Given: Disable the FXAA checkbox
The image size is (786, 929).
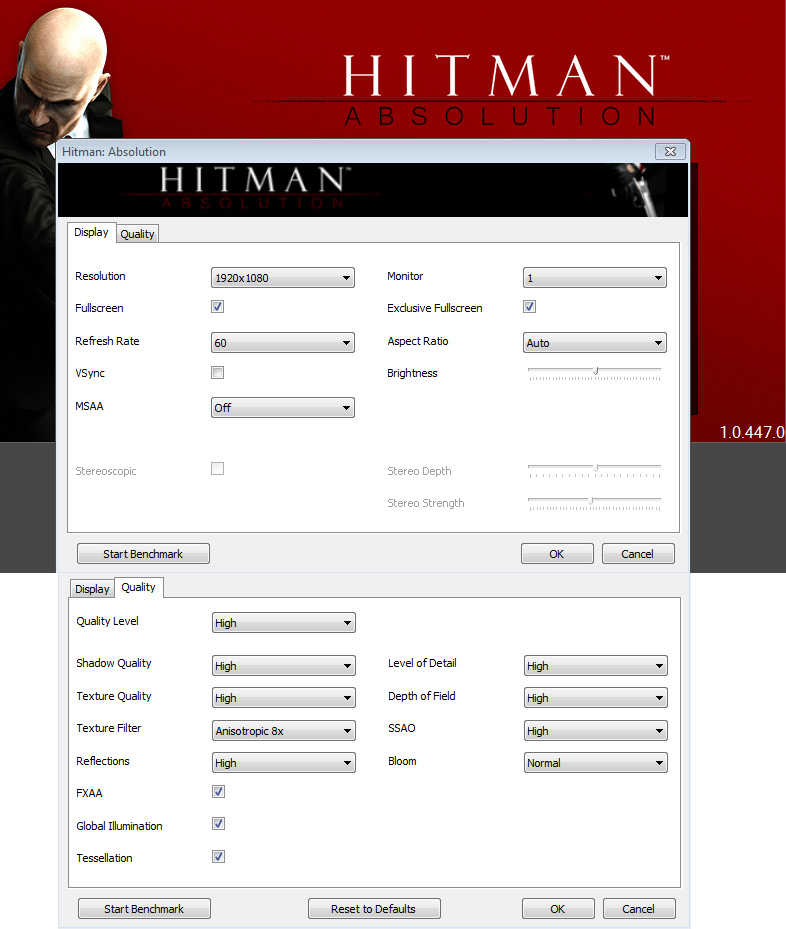Looking at the screenshot, I should coord(219,792).
